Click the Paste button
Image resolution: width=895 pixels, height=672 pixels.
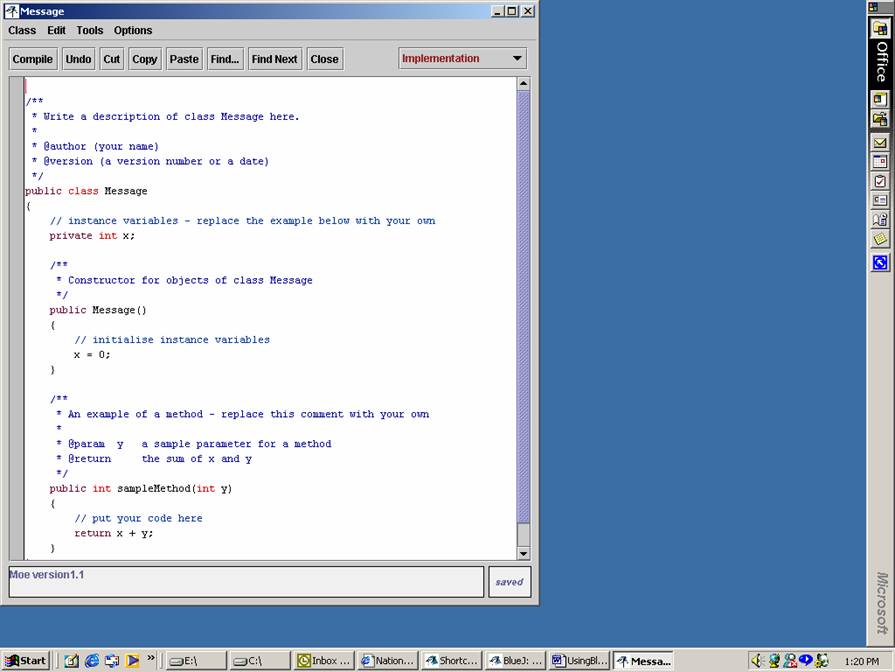click(184, 59)
